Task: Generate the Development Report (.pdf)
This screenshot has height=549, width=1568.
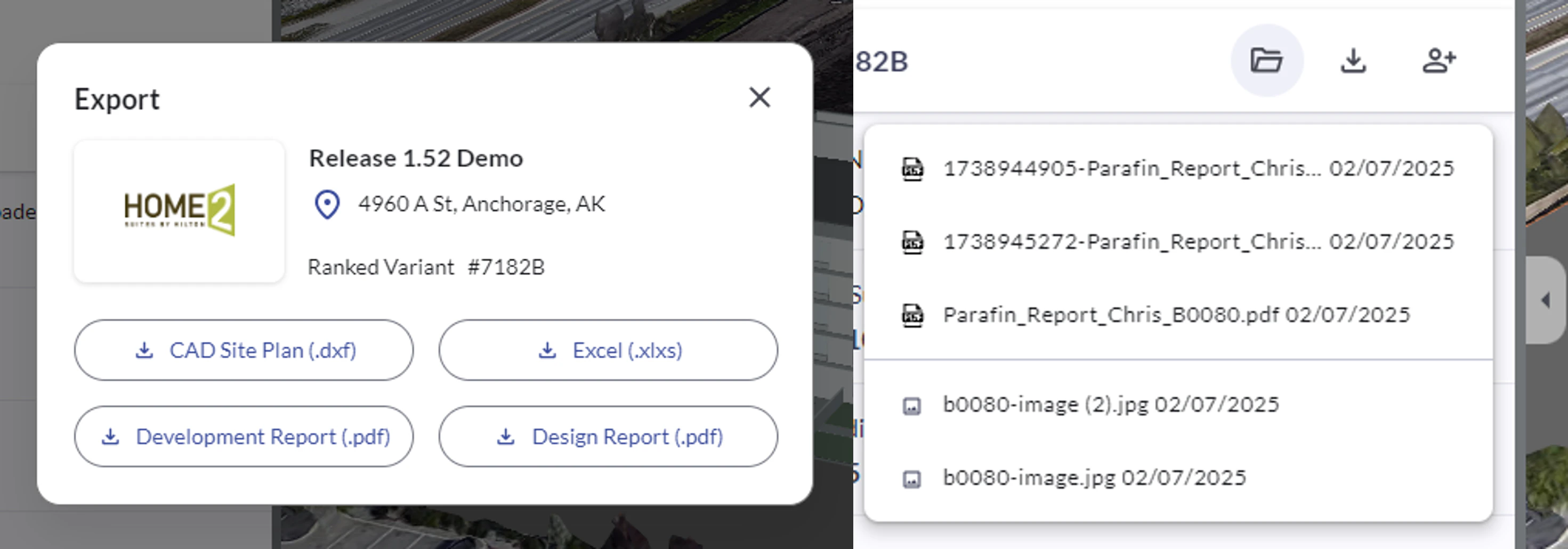Action: pos(244,437)
